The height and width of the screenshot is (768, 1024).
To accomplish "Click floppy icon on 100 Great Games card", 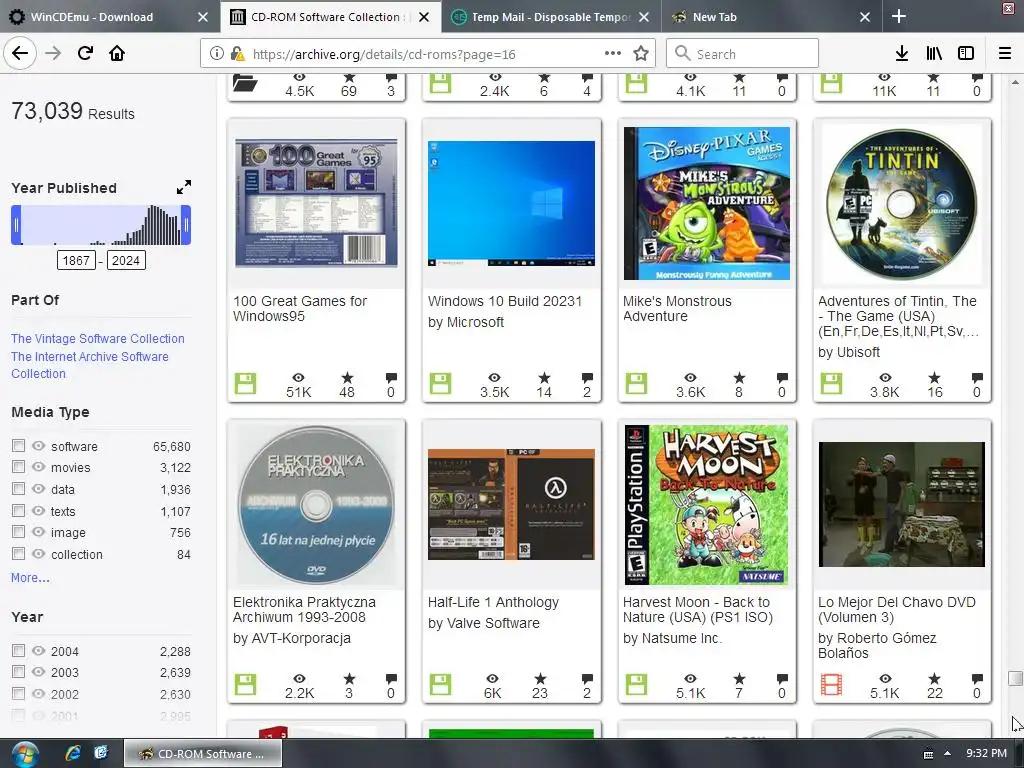I will pyautogui.click(x=246, y=383).
